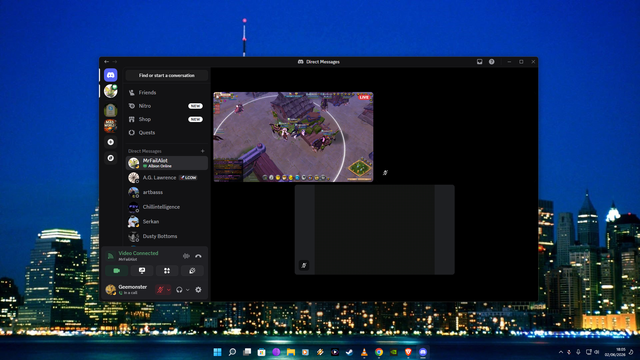Click the muted icon in blank video tile
The height and width of the screenshot is (360, 640).
304,265
